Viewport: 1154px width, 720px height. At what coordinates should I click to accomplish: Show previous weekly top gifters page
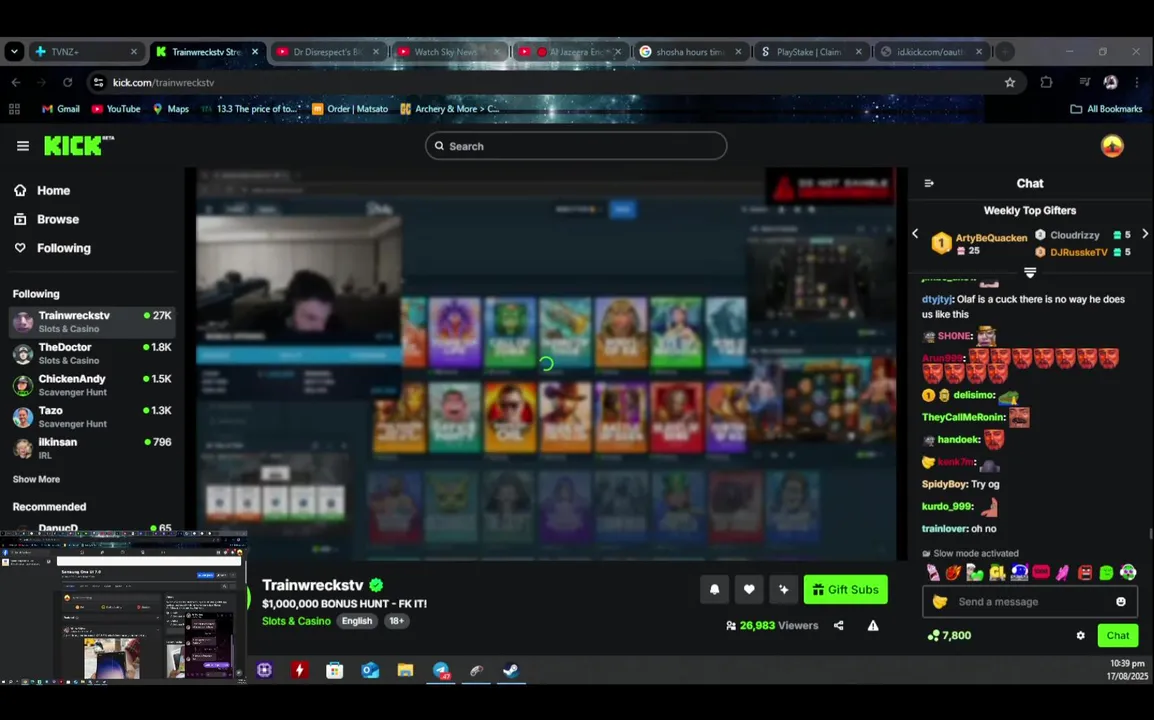click(915, 233)
